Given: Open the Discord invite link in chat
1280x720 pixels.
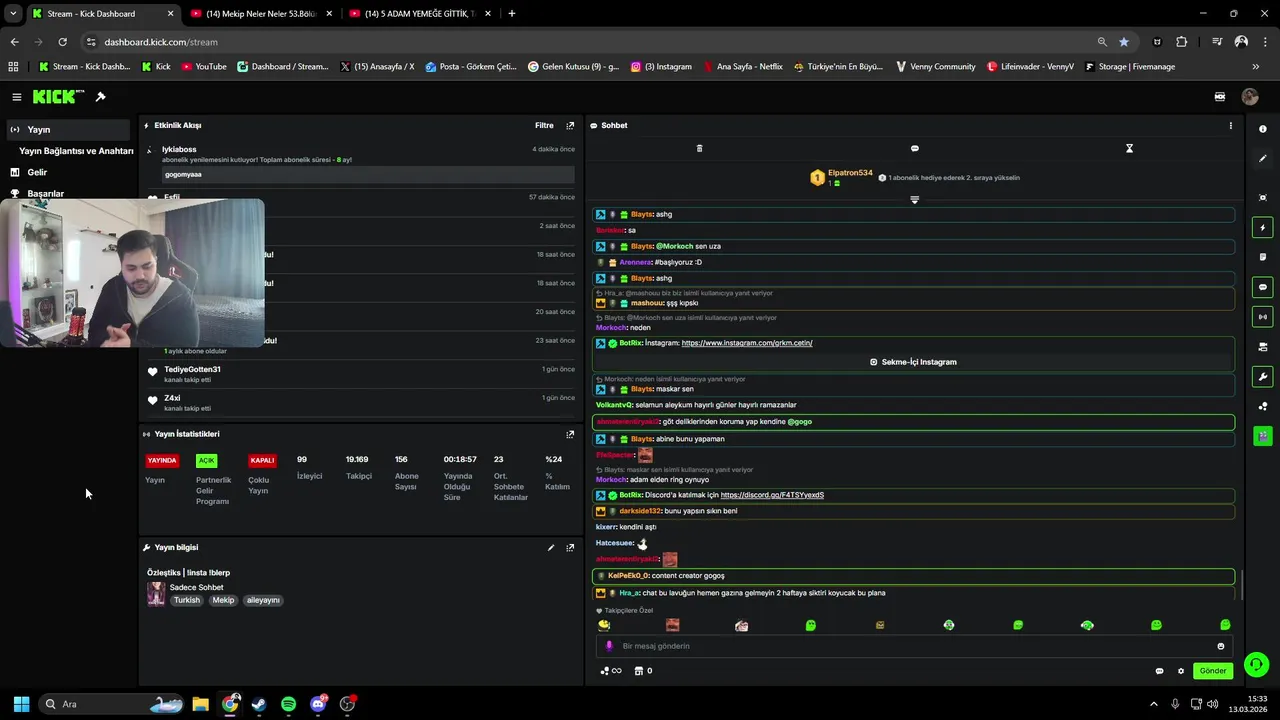Looking at the screenshot, I should (x=772, y=495).
